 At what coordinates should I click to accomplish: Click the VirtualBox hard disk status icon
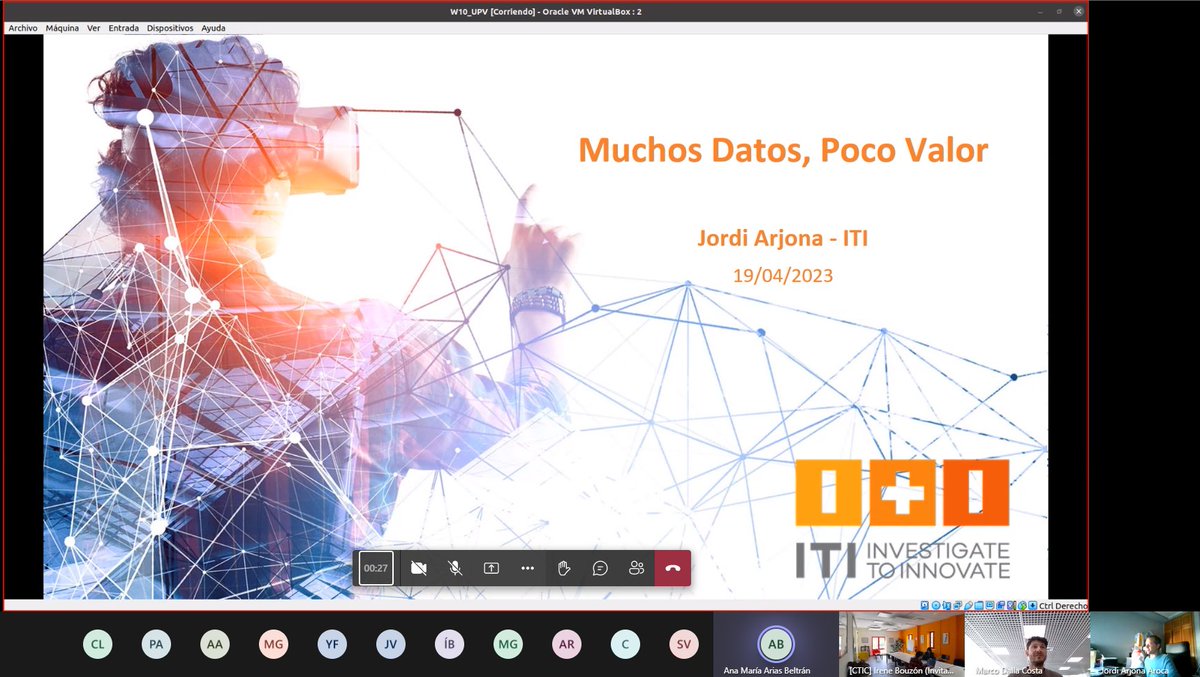[925, 605]
